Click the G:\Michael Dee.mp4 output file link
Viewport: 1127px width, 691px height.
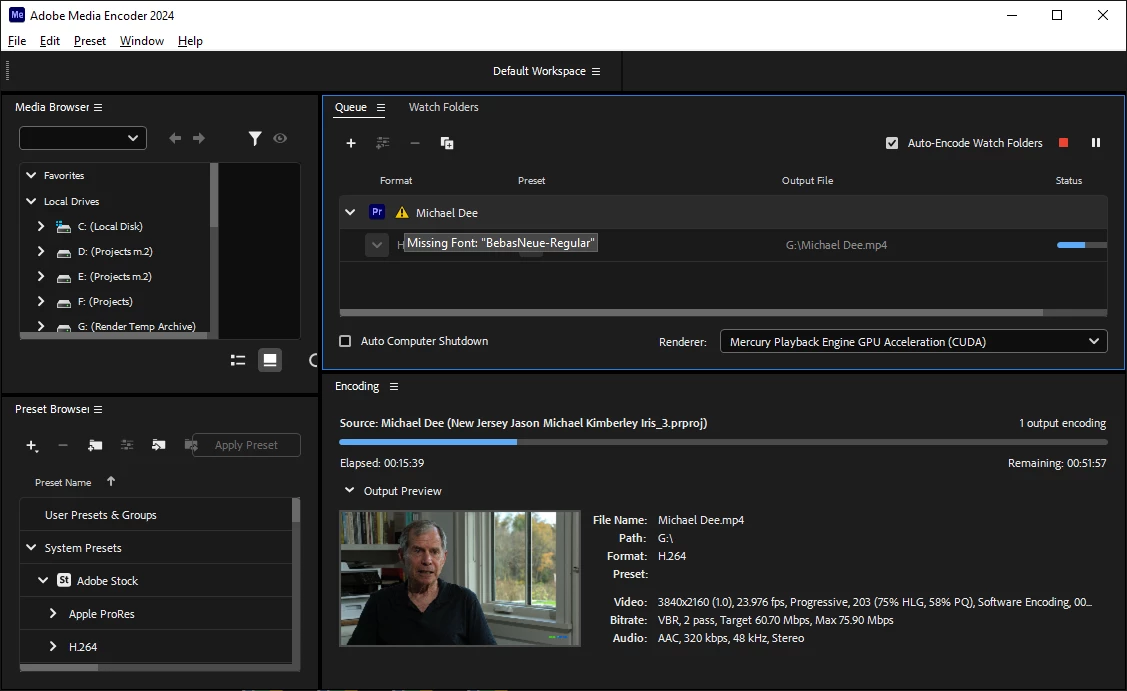point(836,245)
